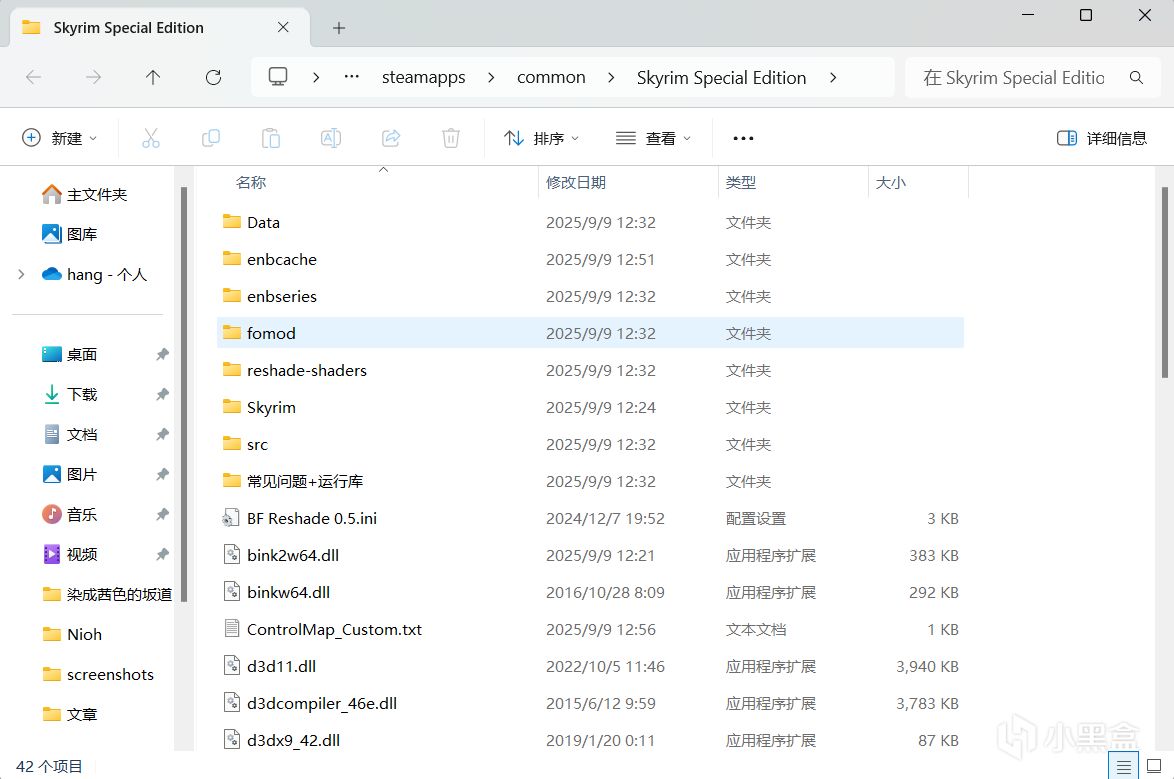This screenshot has width=1174, height=779.
Task: Go back with the left arrow
Action: [34, 77]
